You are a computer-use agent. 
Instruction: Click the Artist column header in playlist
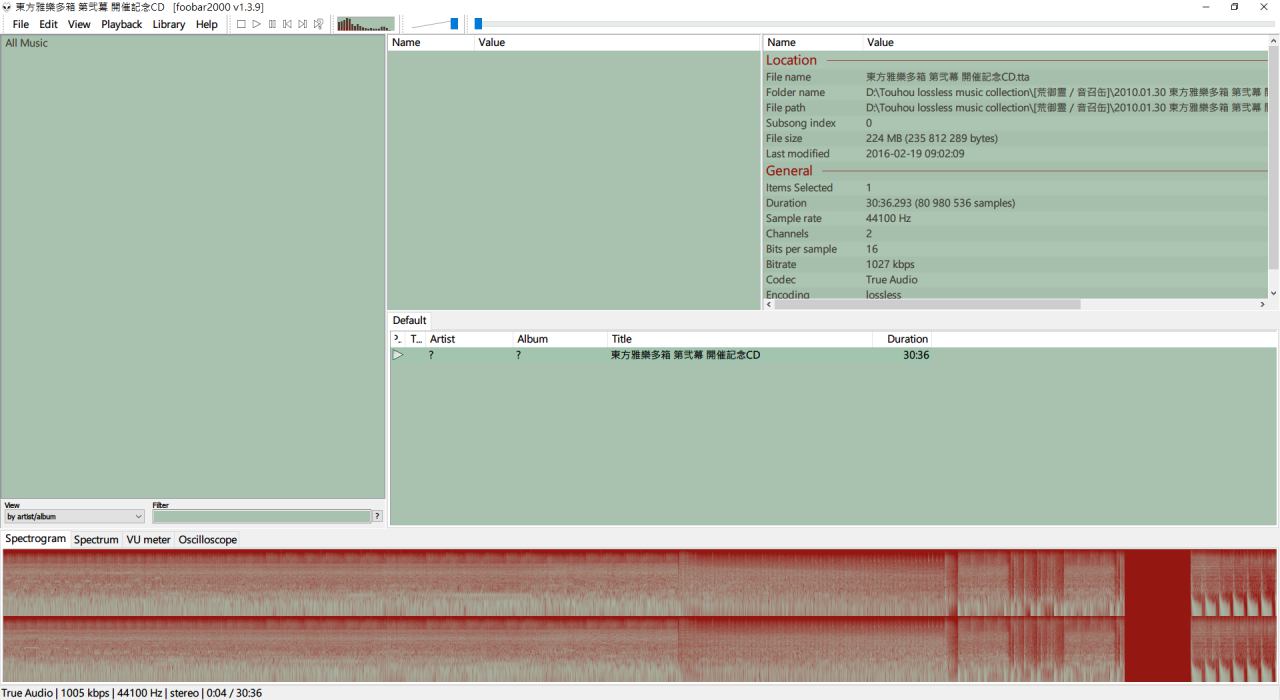(470, 339)
